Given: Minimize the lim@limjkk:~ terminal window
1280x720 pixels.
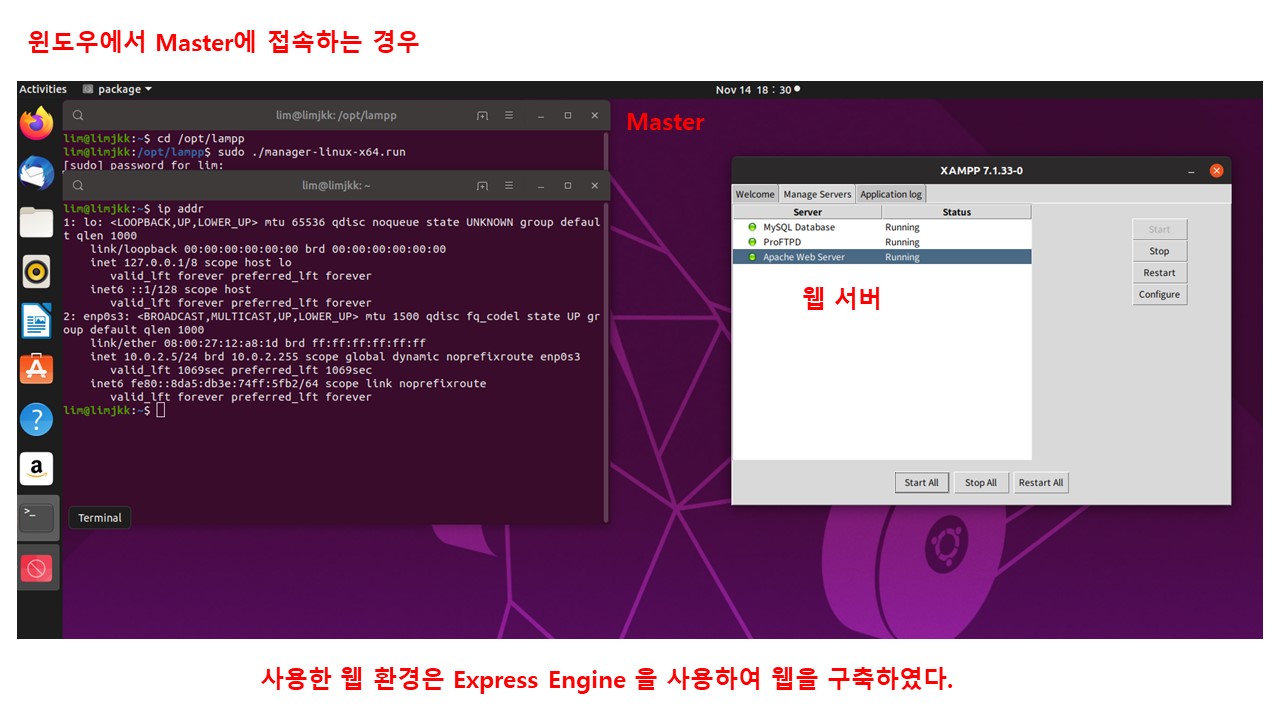Looking at the screenshot, I should [x=542, y=185].
